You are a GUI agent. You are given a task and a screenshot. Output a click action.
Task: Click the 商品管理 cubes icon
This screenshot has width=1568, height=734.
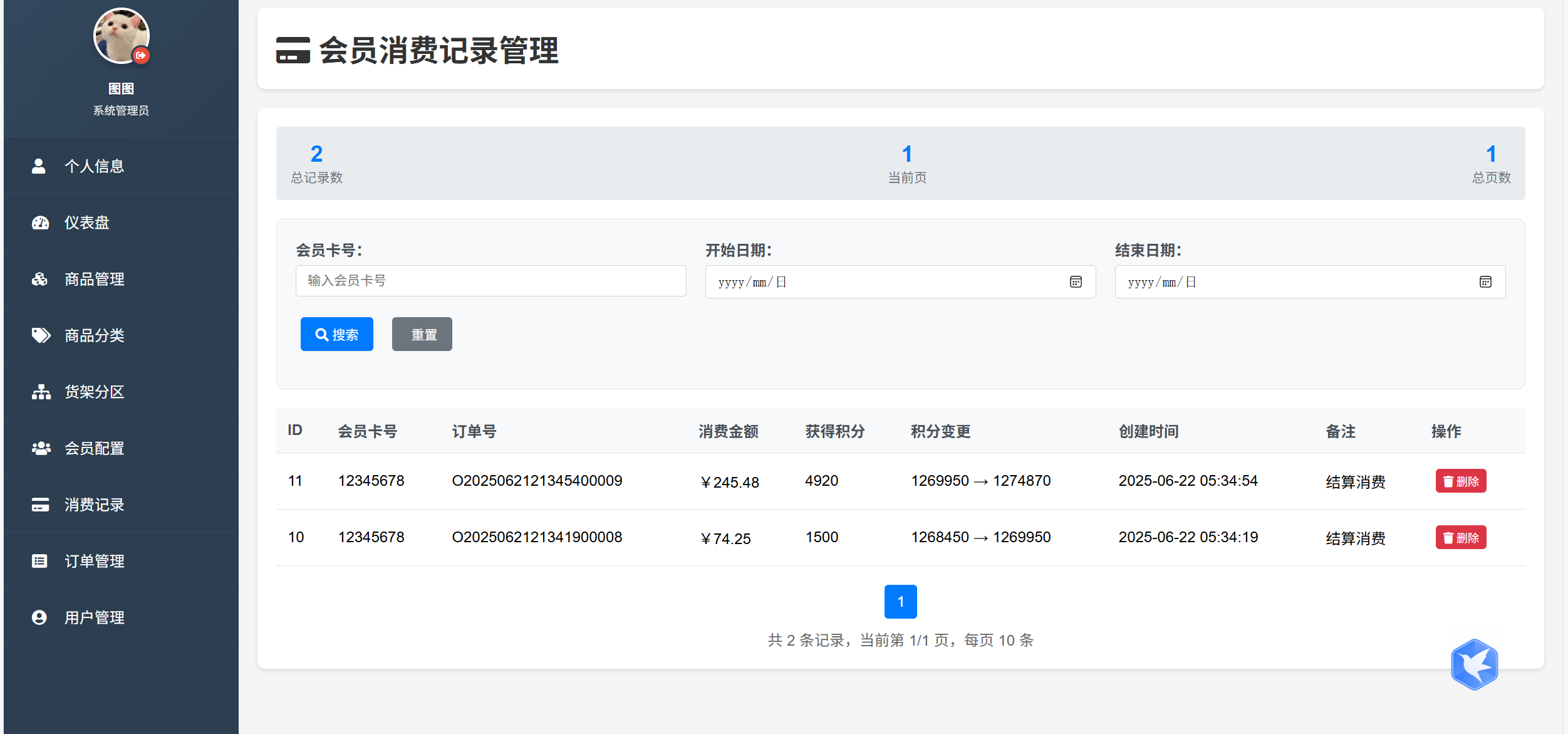tap(40, 279)
